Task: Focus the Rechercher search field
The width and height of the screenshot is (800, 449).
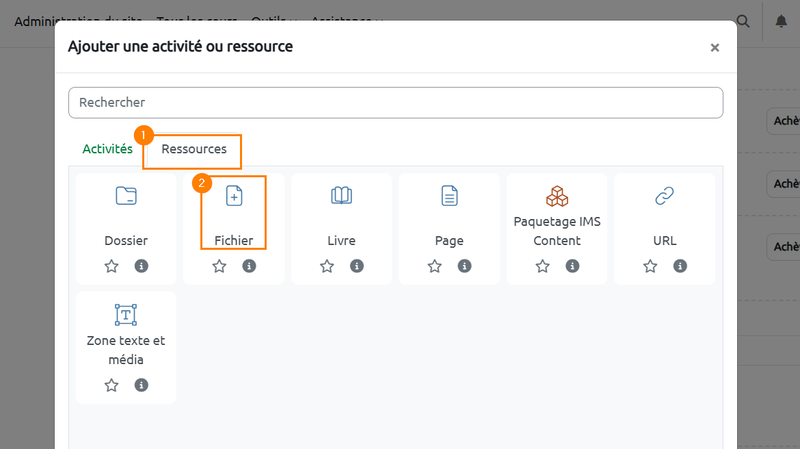Action: [395, 103]
